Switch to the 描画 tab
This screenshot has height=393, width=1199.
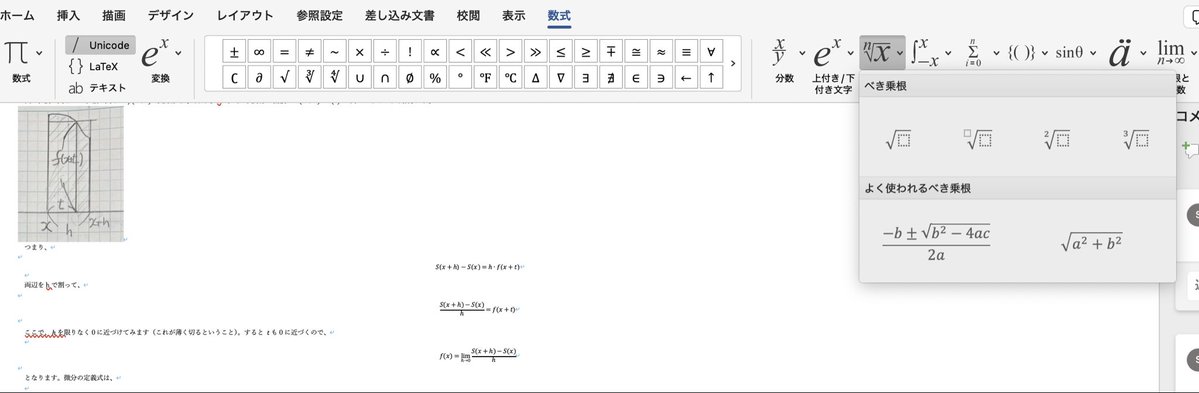pos(114,15)
